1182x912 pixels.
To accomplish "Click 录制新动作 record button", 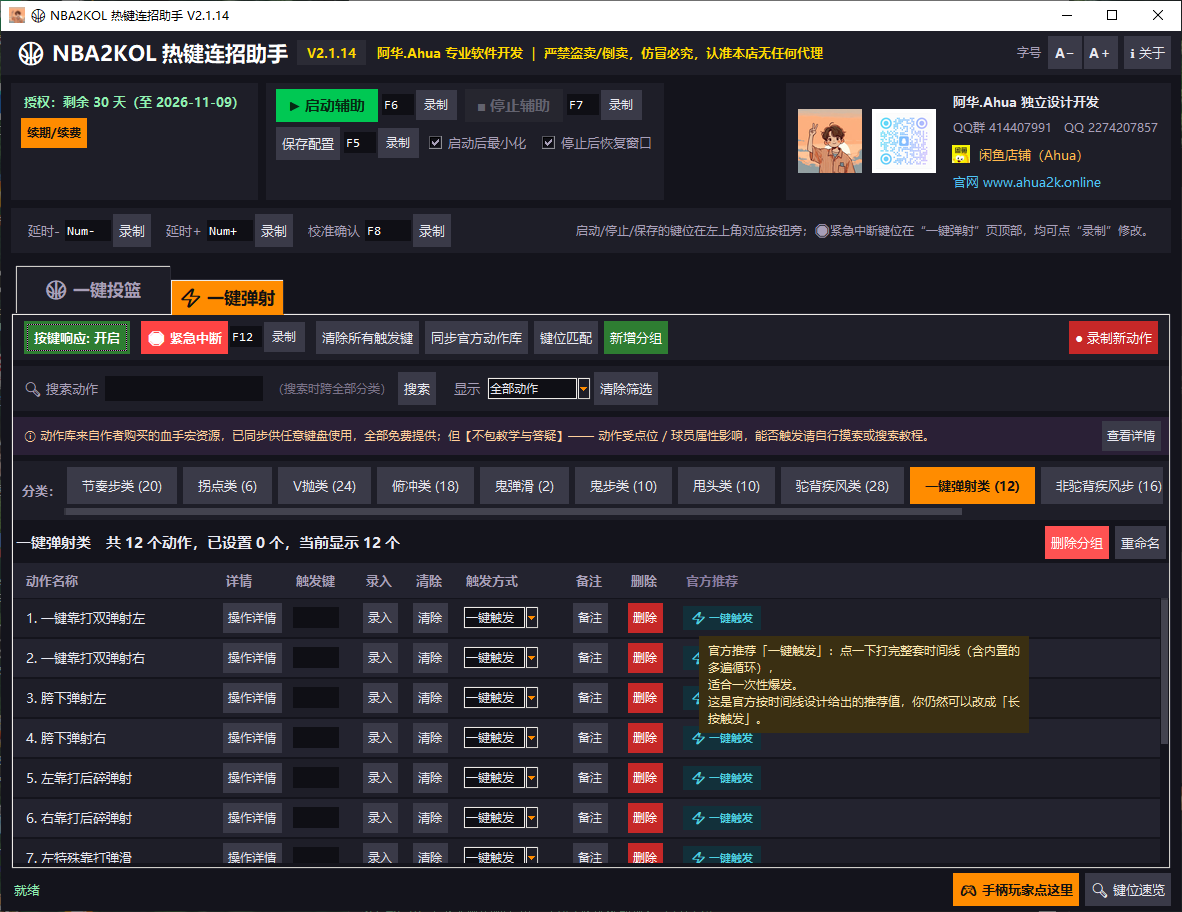I will pos(1113,338).
